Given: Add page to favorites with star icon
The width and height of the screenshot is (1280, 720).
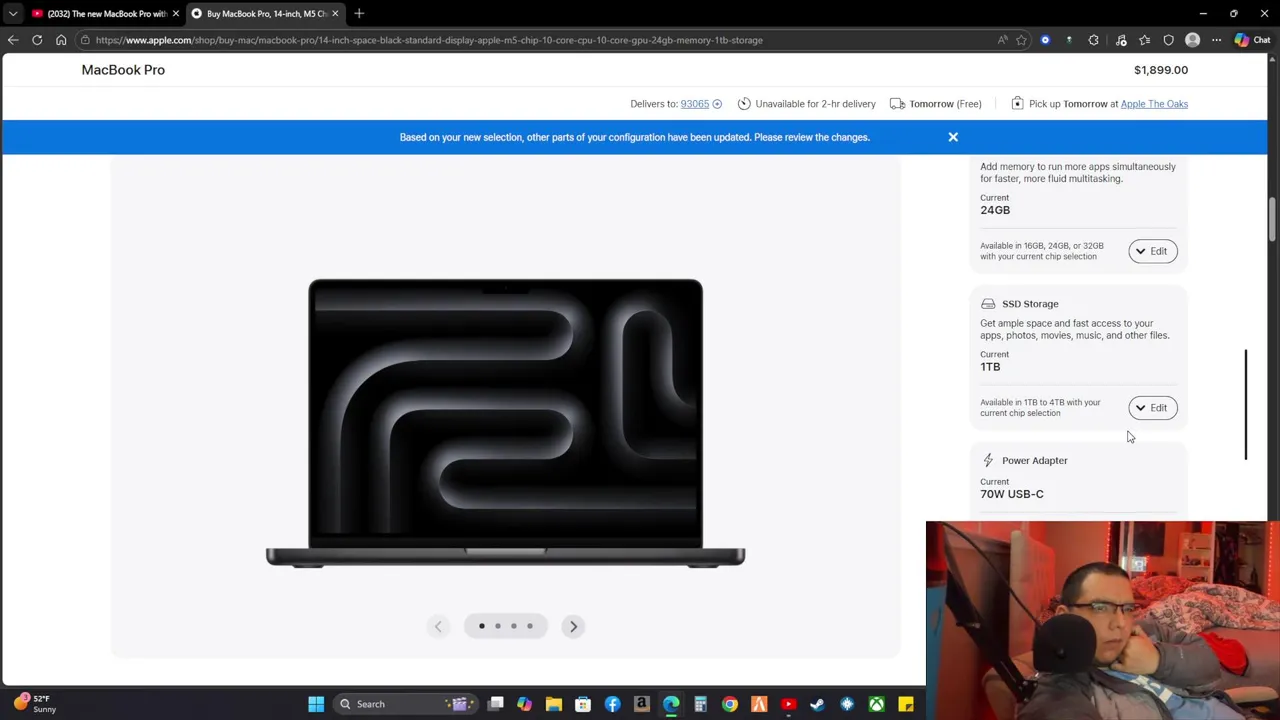Looking at the screenshot, I should click(x=1021, y=40).
